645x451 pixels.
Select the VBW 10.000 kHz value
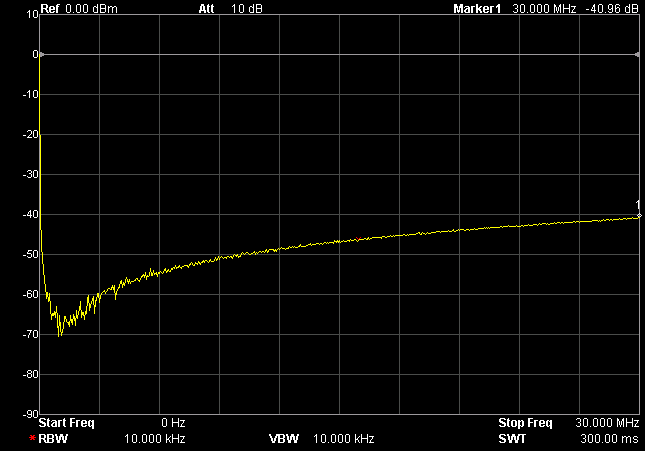[x=343, y=439]
